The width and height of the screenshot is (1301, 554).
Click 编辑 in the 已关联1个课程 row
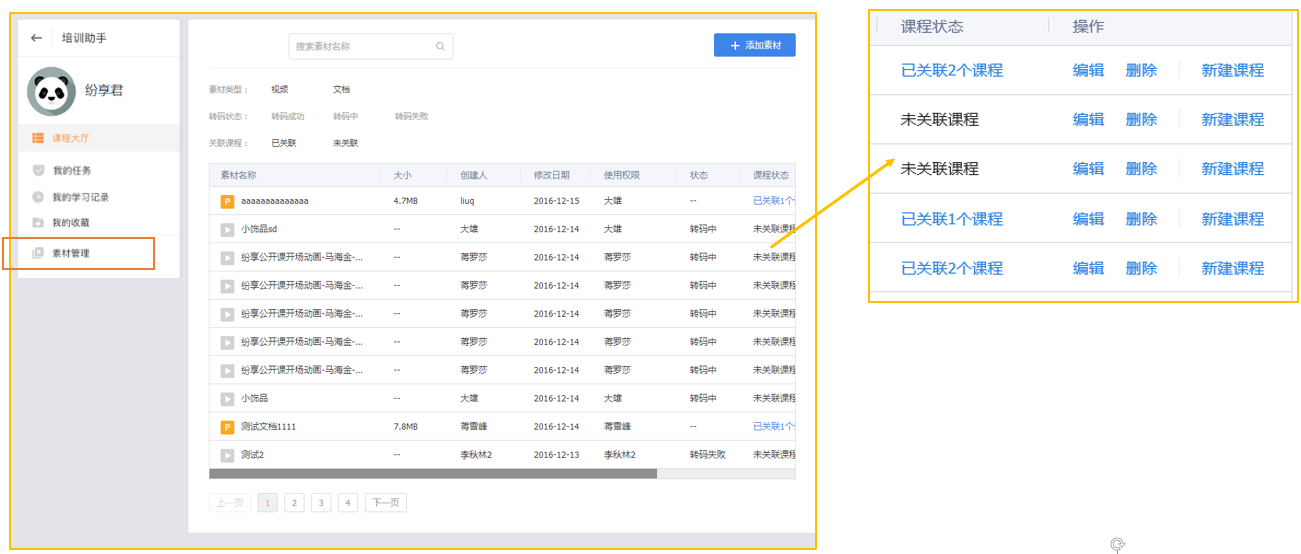point(1089,219)
